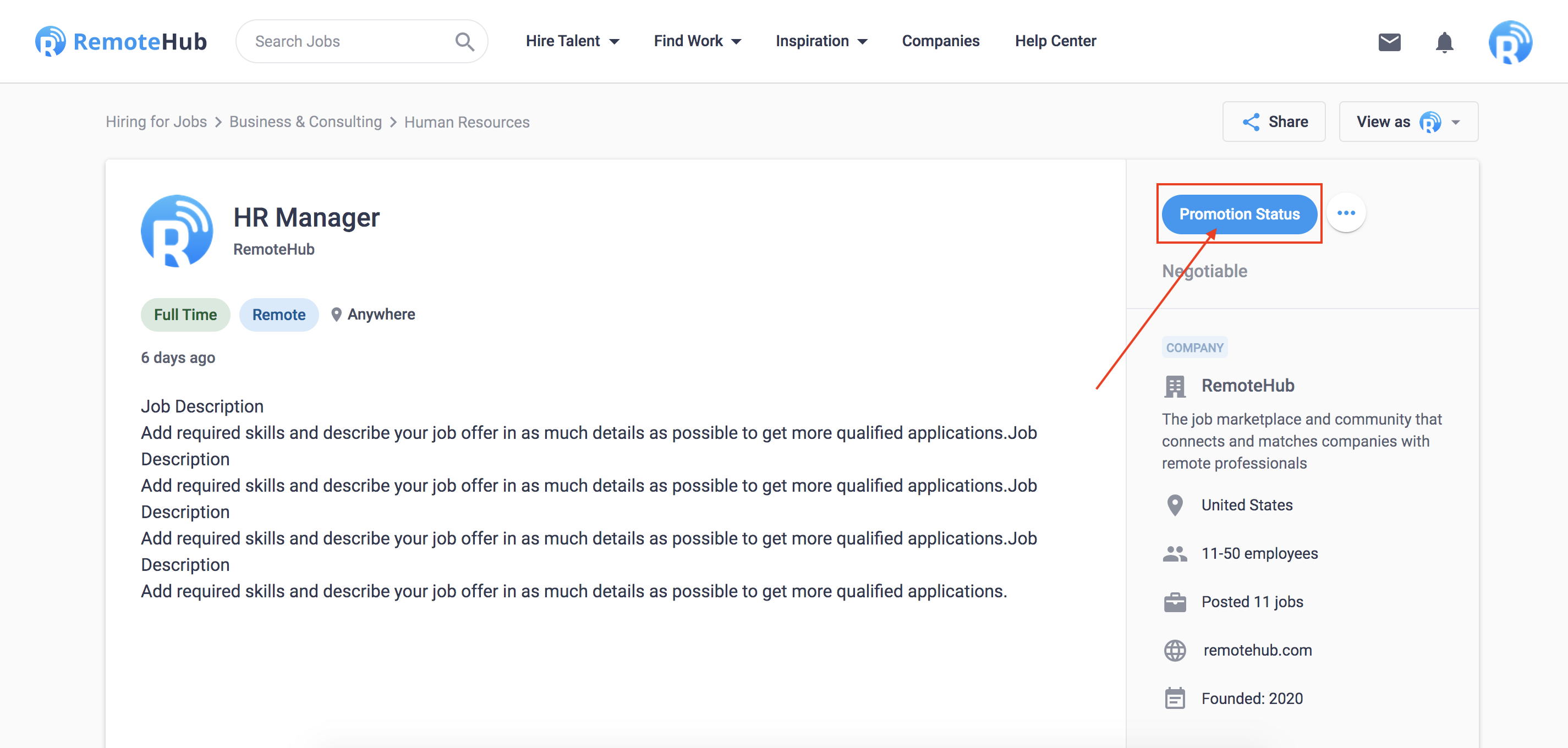Screen dimensions: 1568x748
Task: Open the View as dropdown arrow
Action: (1455, 122)
